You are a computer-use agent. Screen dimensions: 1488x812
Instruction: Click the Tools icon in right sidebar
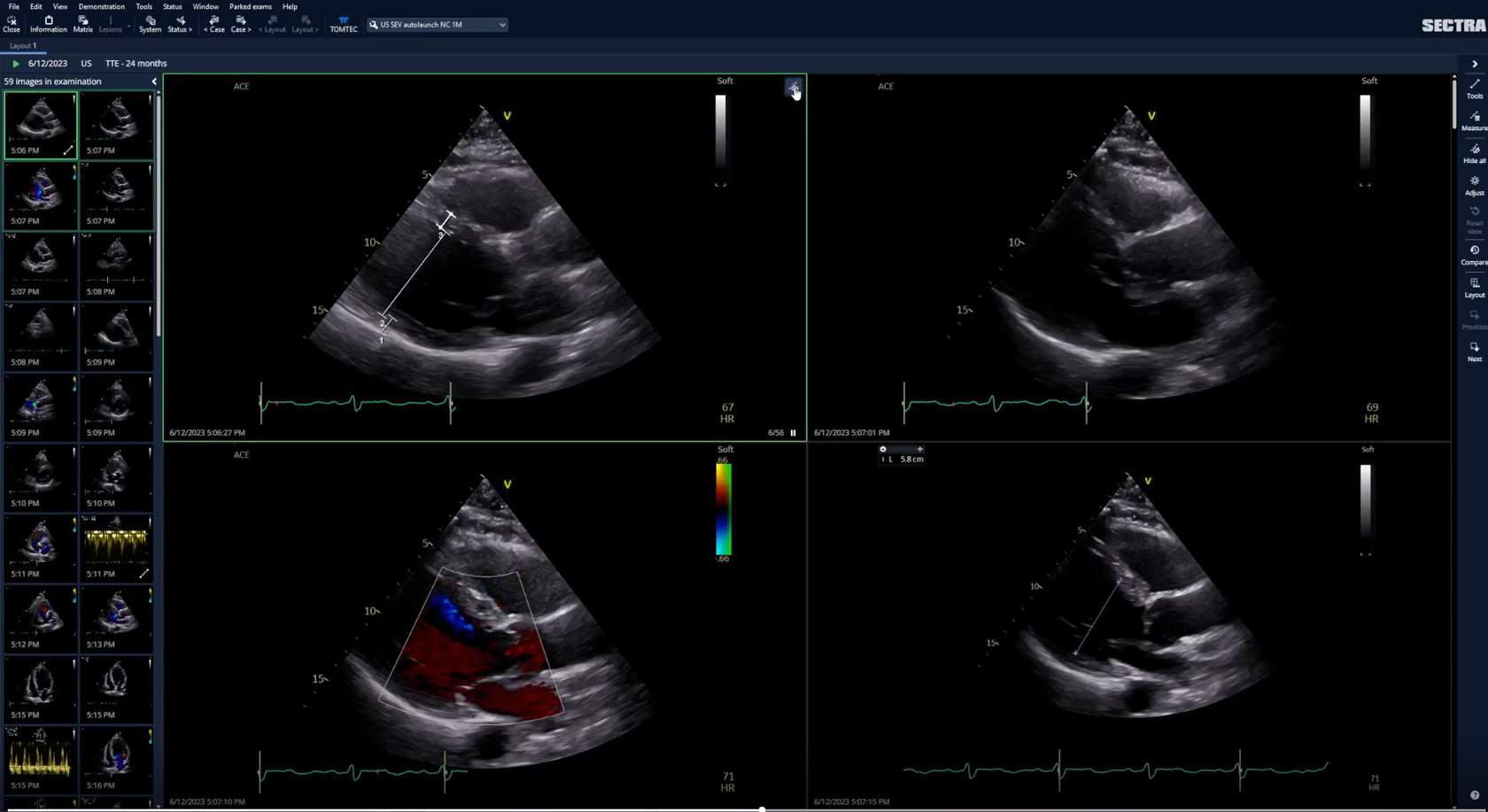click(x=1474, y=88)
